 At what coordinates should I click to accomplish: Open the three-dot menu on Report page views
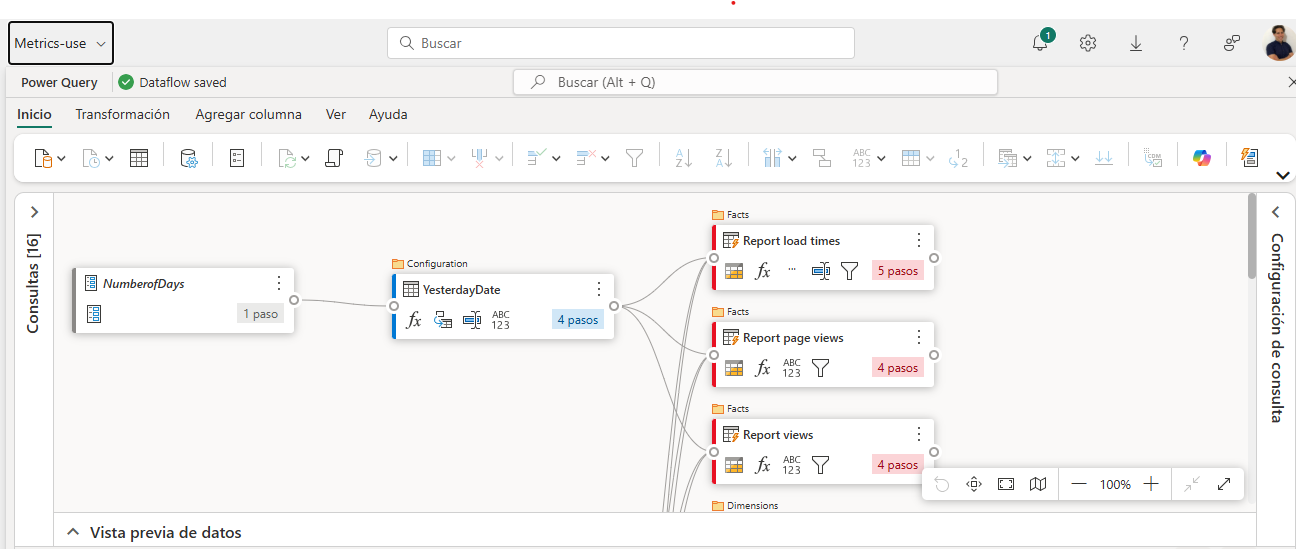[x=919, y=337]
